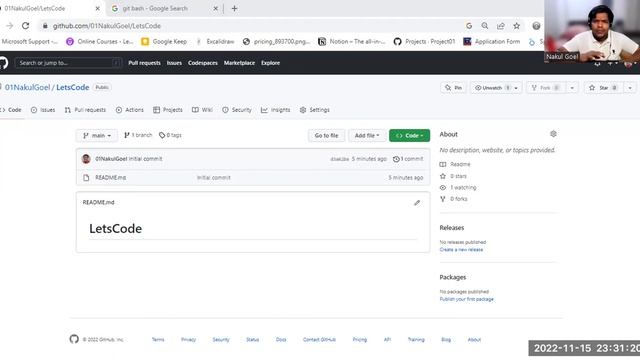Star the repository with the Star button
640x360 pixels.
point(604,88)
